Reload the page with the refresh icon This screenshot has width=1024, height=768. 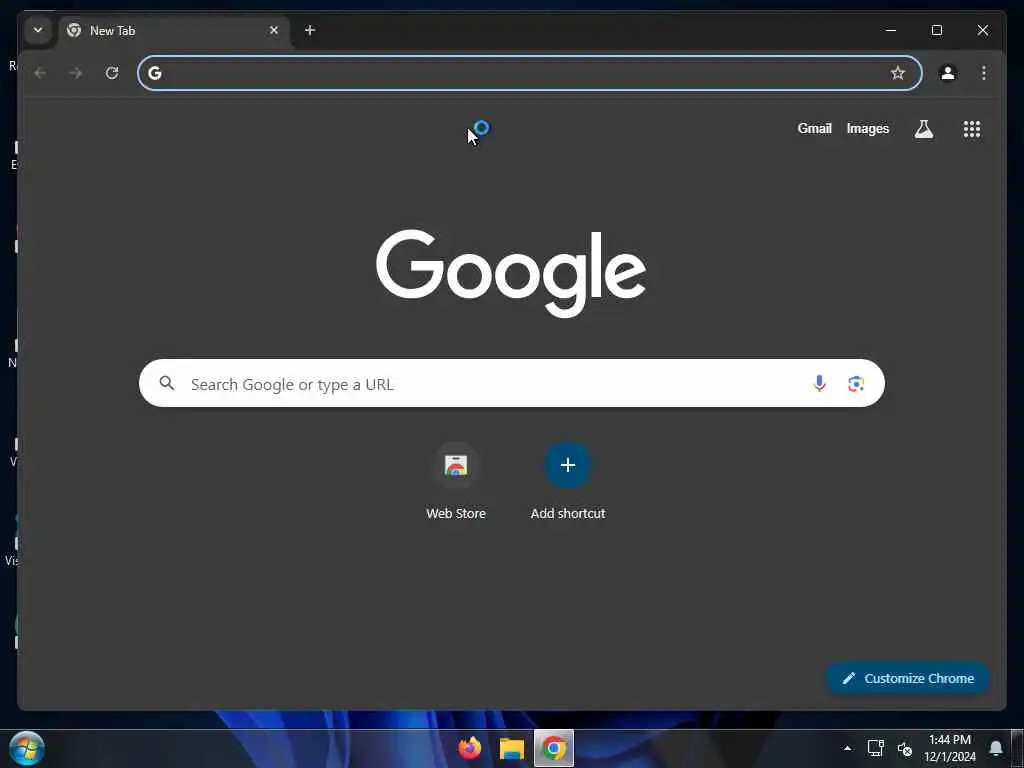pyautogui.click(x=112, y=73)
